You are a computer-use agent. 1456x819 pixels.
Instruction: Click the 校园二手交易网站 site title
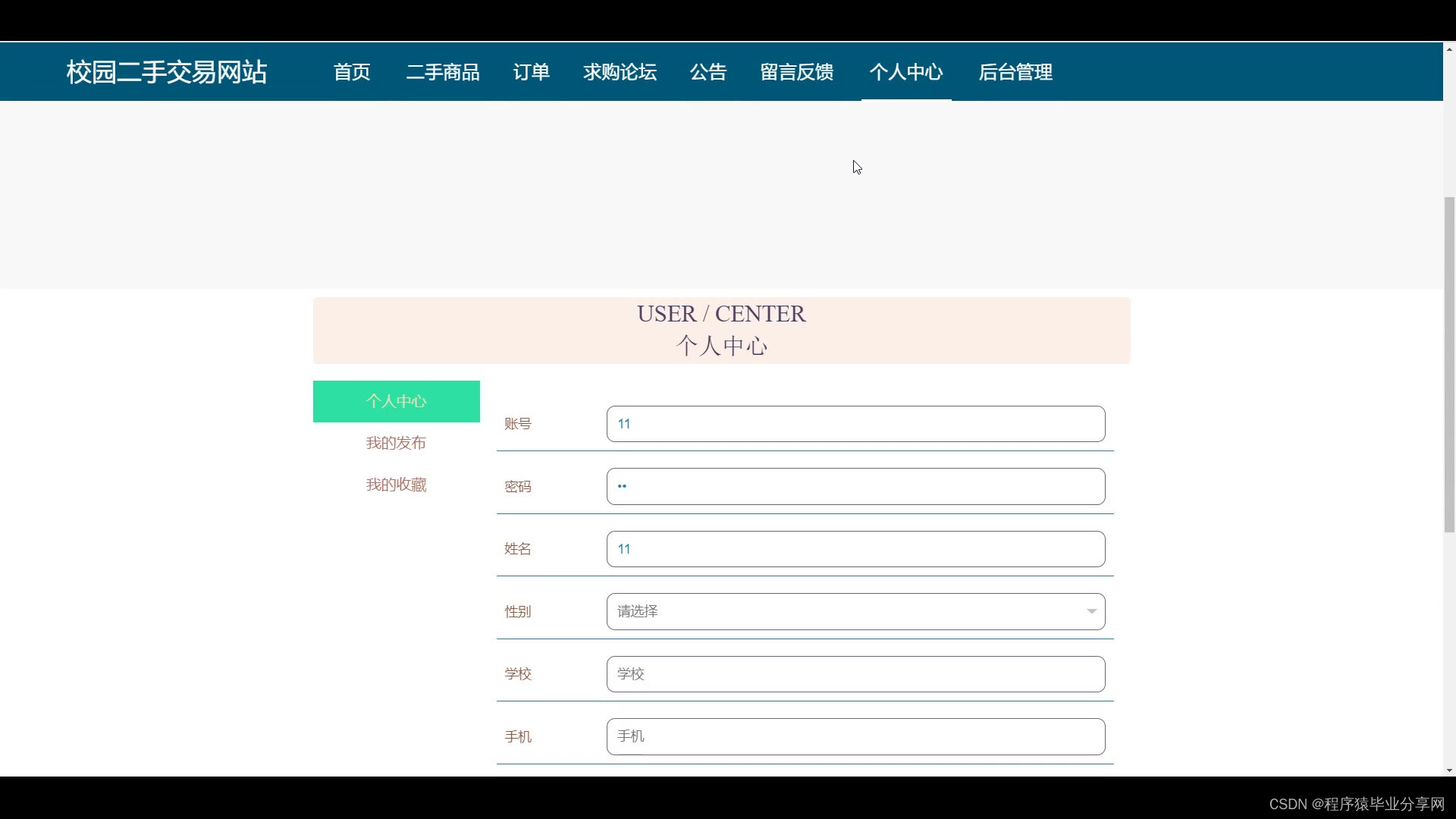pyautogui.click(x=167, y=72)
